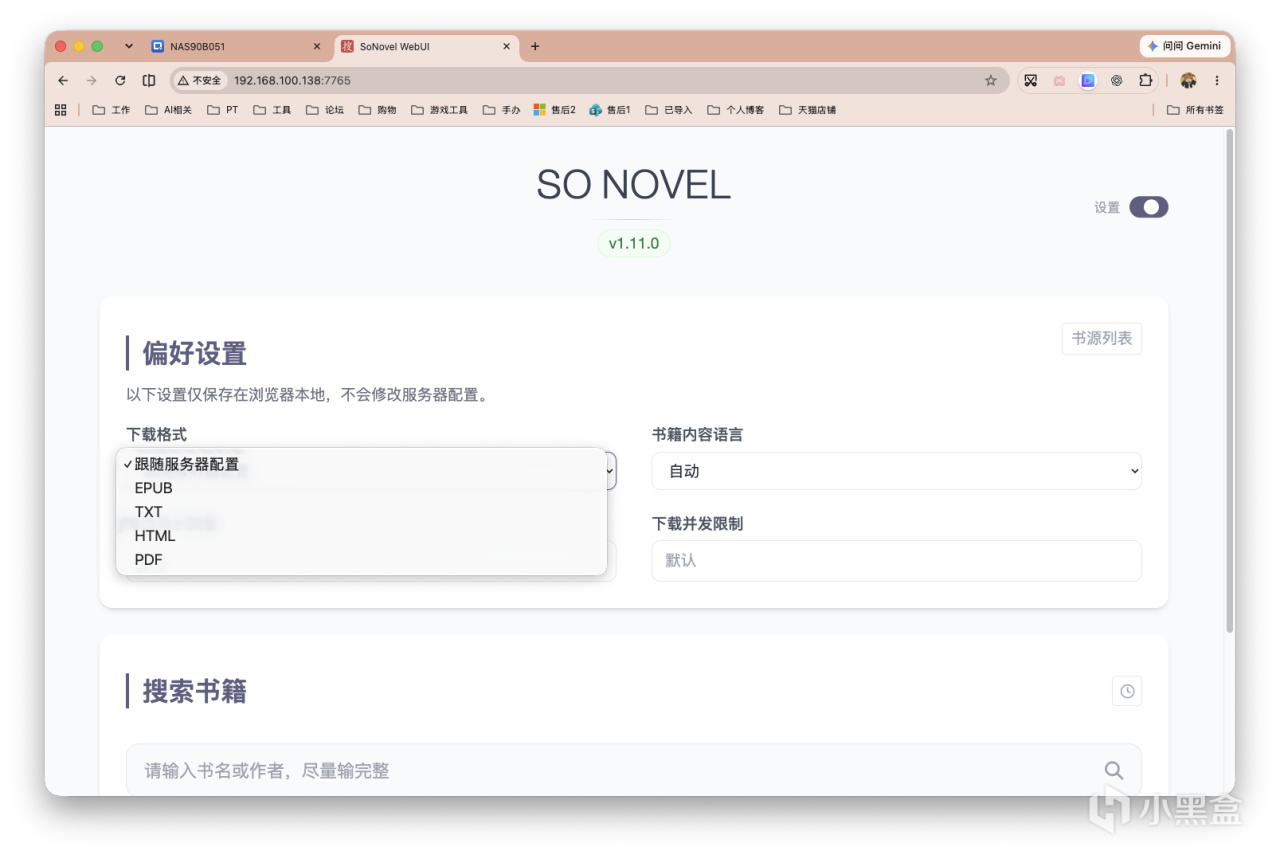
Task: Open Chrome three-dot menu
Action: pyautogui.click(x=1217, y=81)
